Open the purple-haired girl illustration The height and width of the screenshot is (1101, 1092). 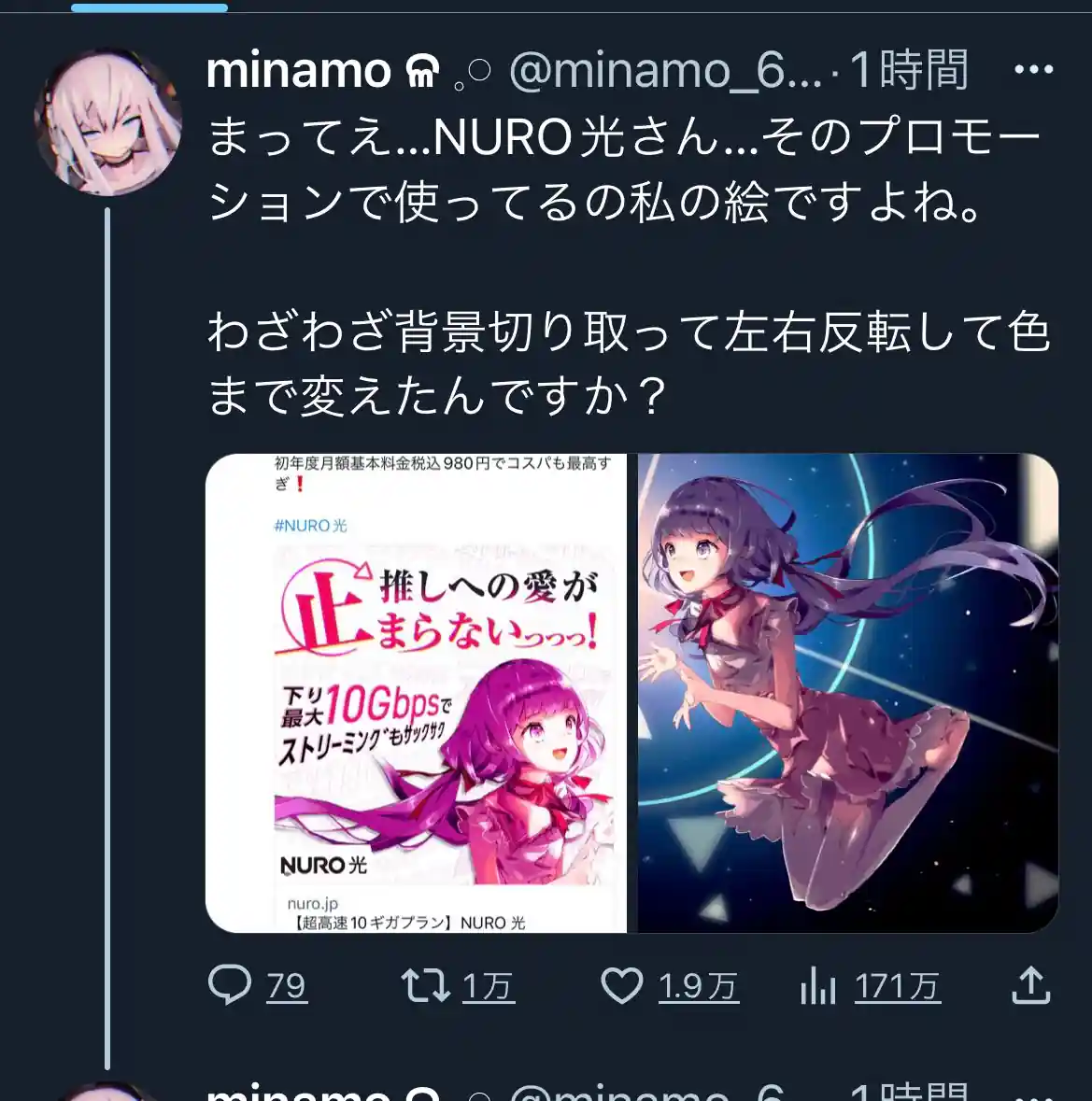pos(847,693)
